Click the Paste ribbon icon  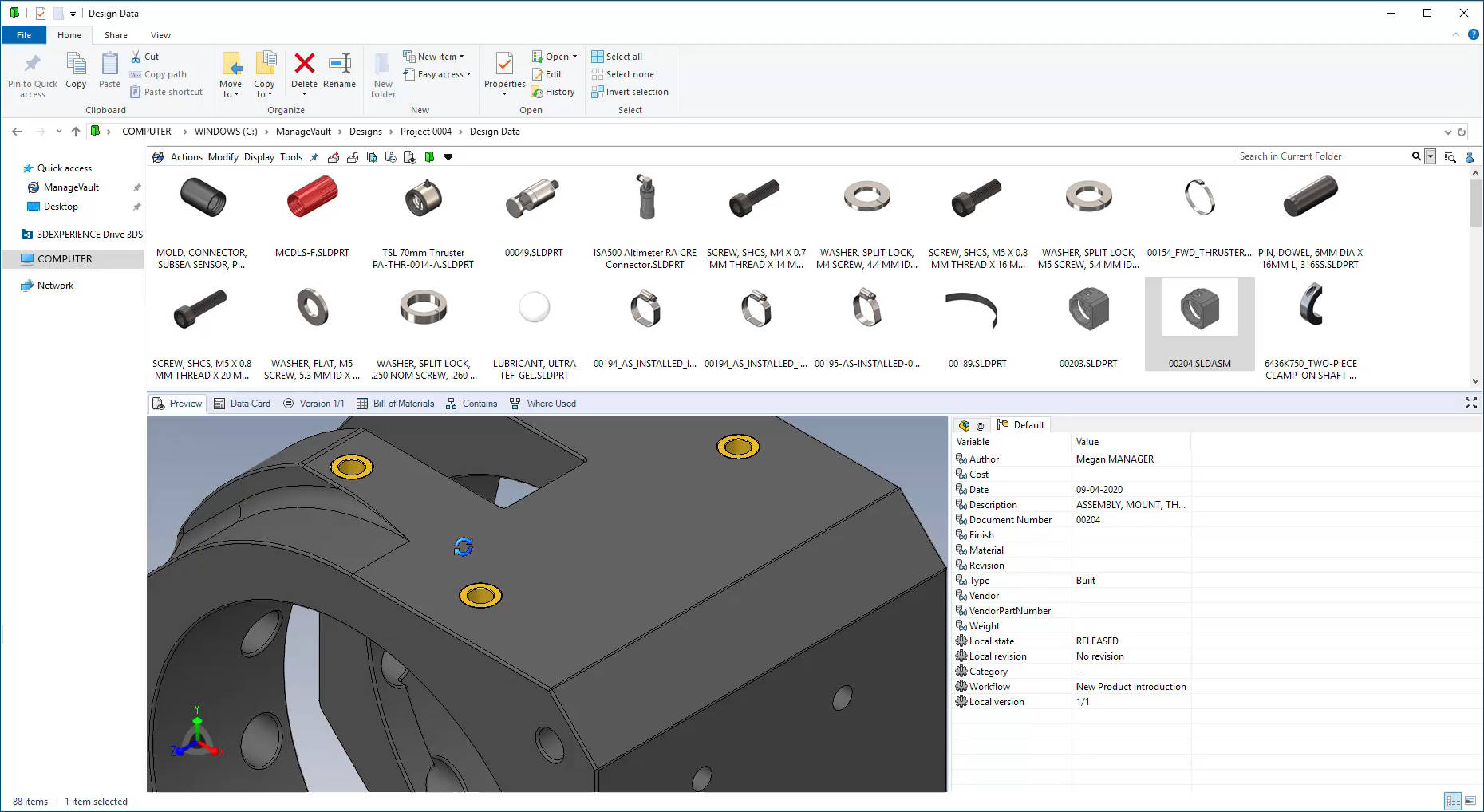tap(110, 64)
